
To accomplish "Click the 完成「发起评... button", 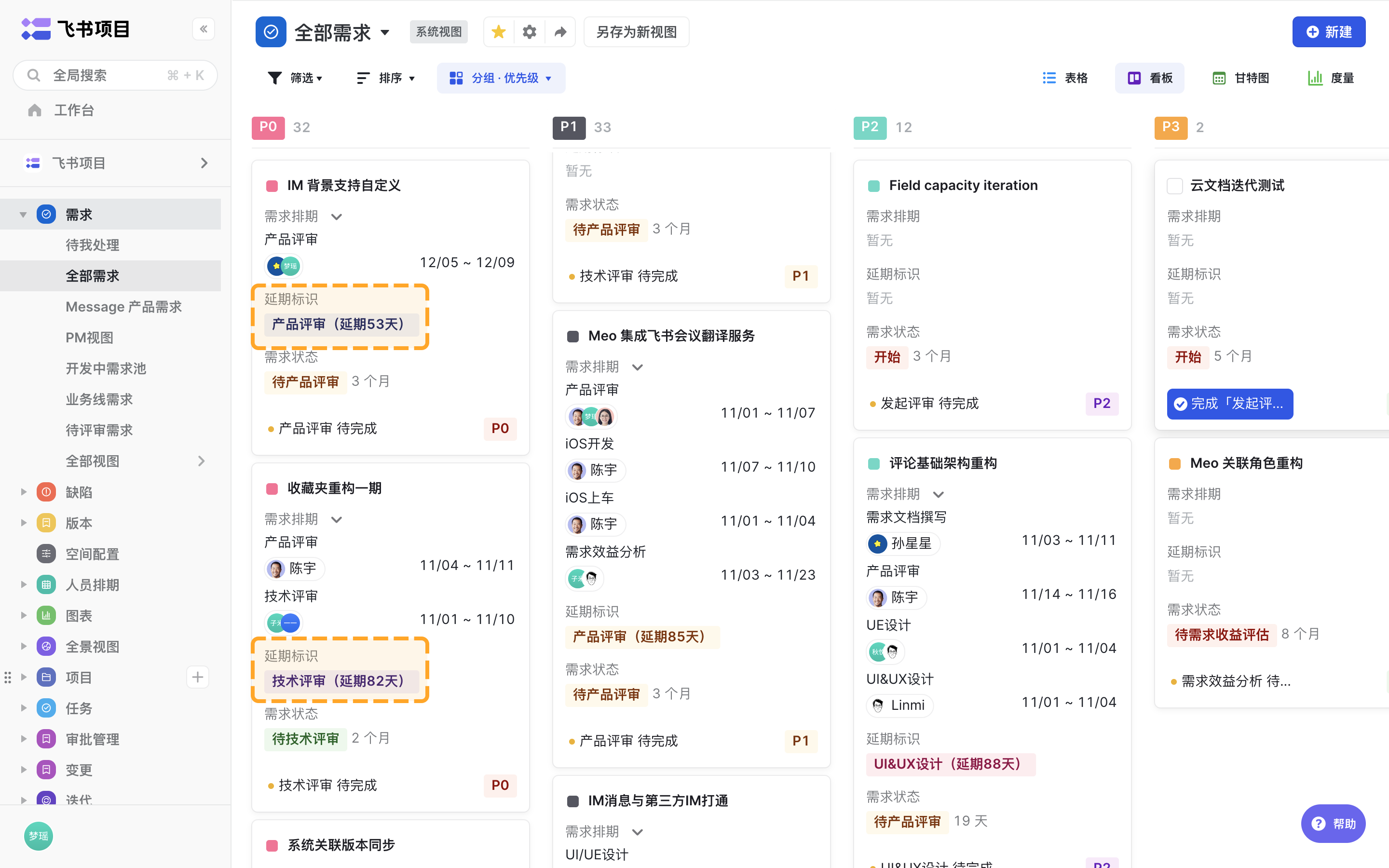I will point(1229,404).
